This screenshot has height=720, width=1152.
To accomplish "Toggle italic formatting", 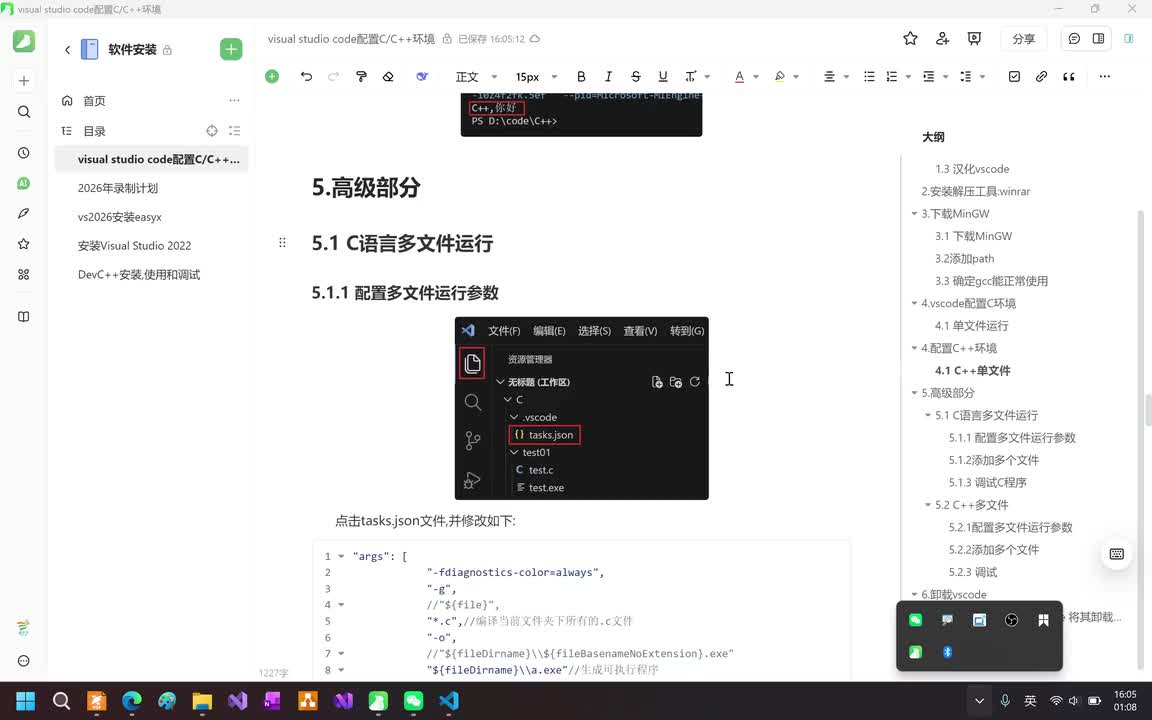I will pos(608,76).
